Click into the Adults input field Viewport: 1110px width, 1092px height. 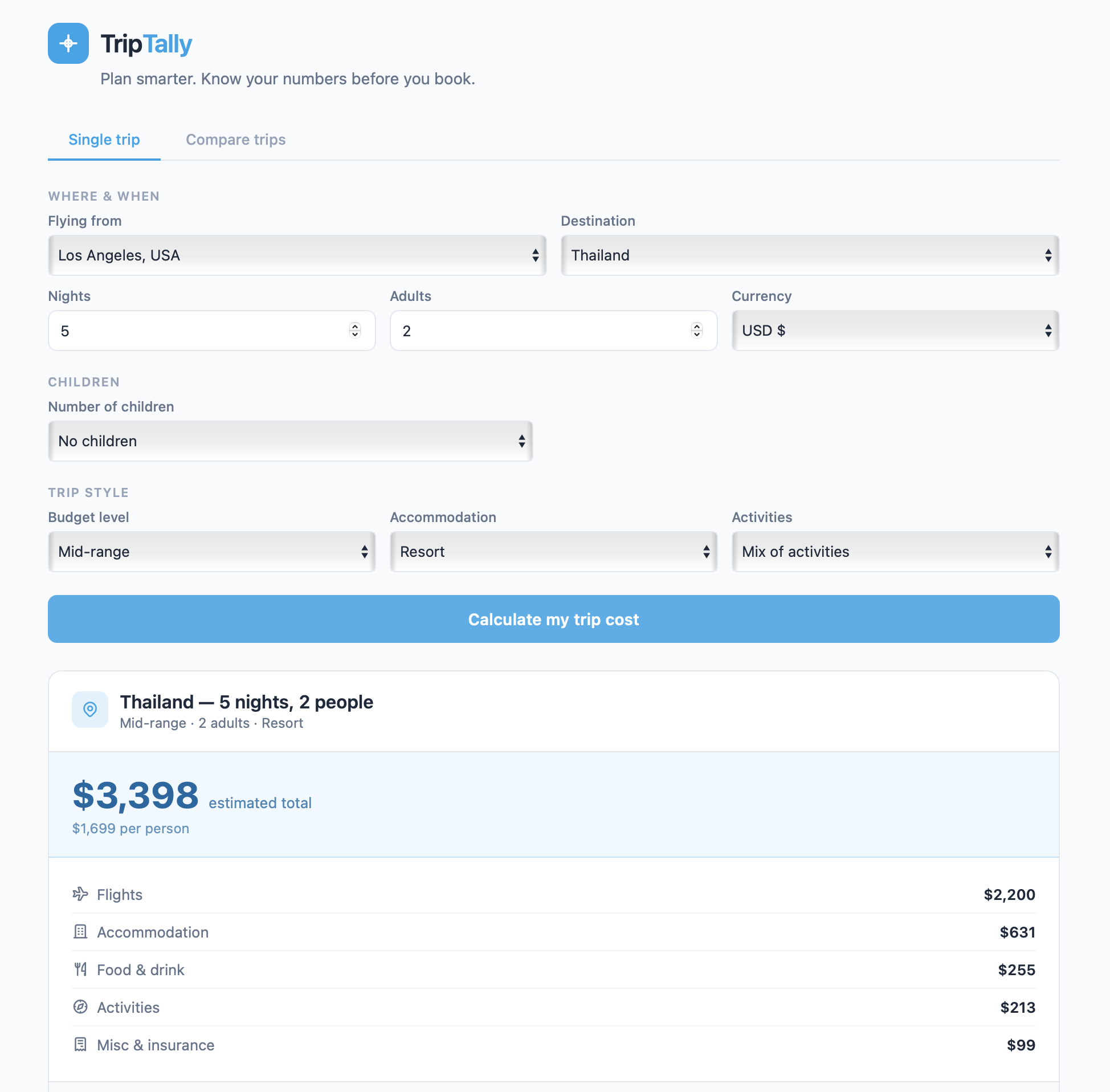point(553,331)
